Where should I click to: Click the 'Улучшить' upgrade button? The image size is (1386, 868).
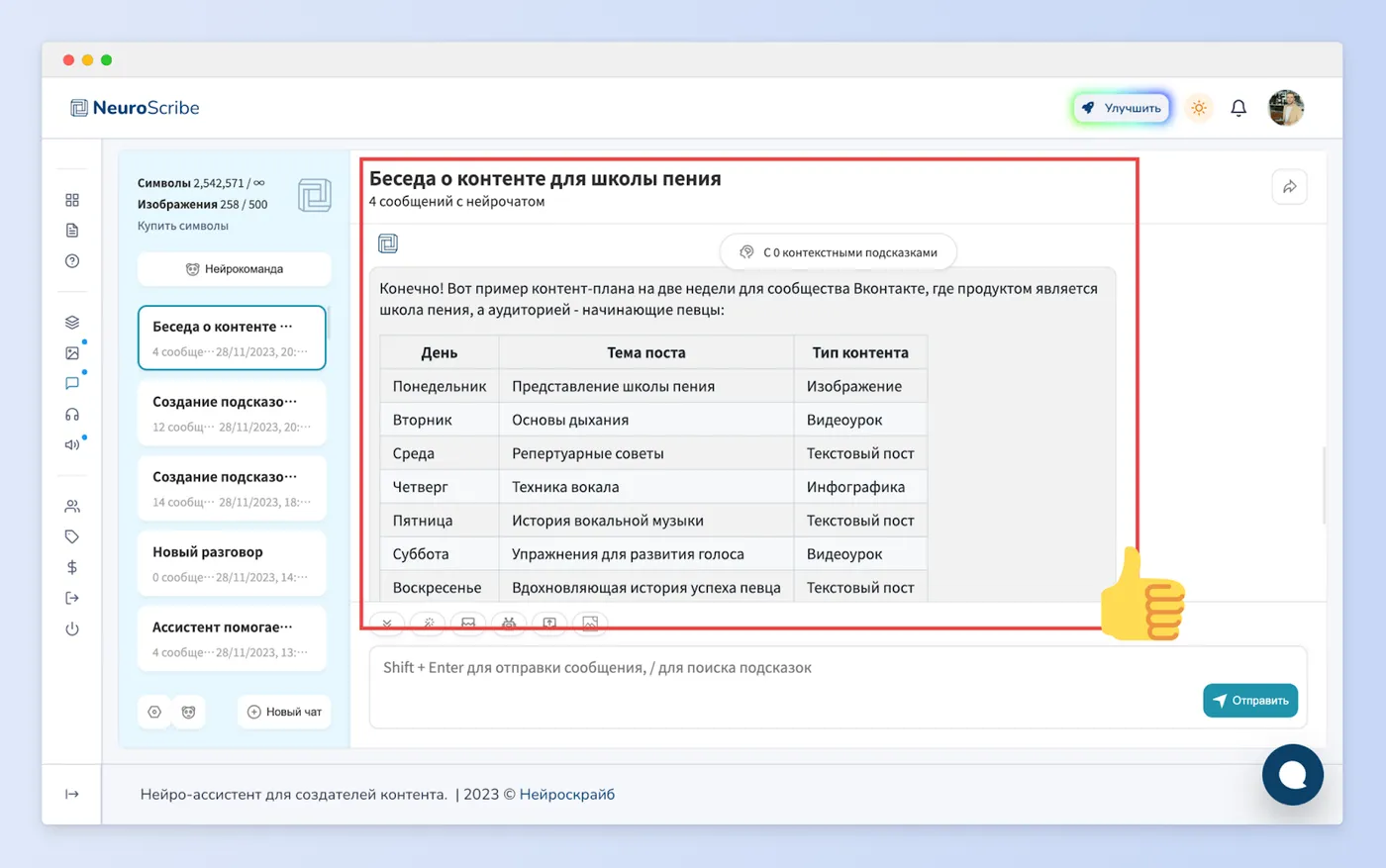1122,108
